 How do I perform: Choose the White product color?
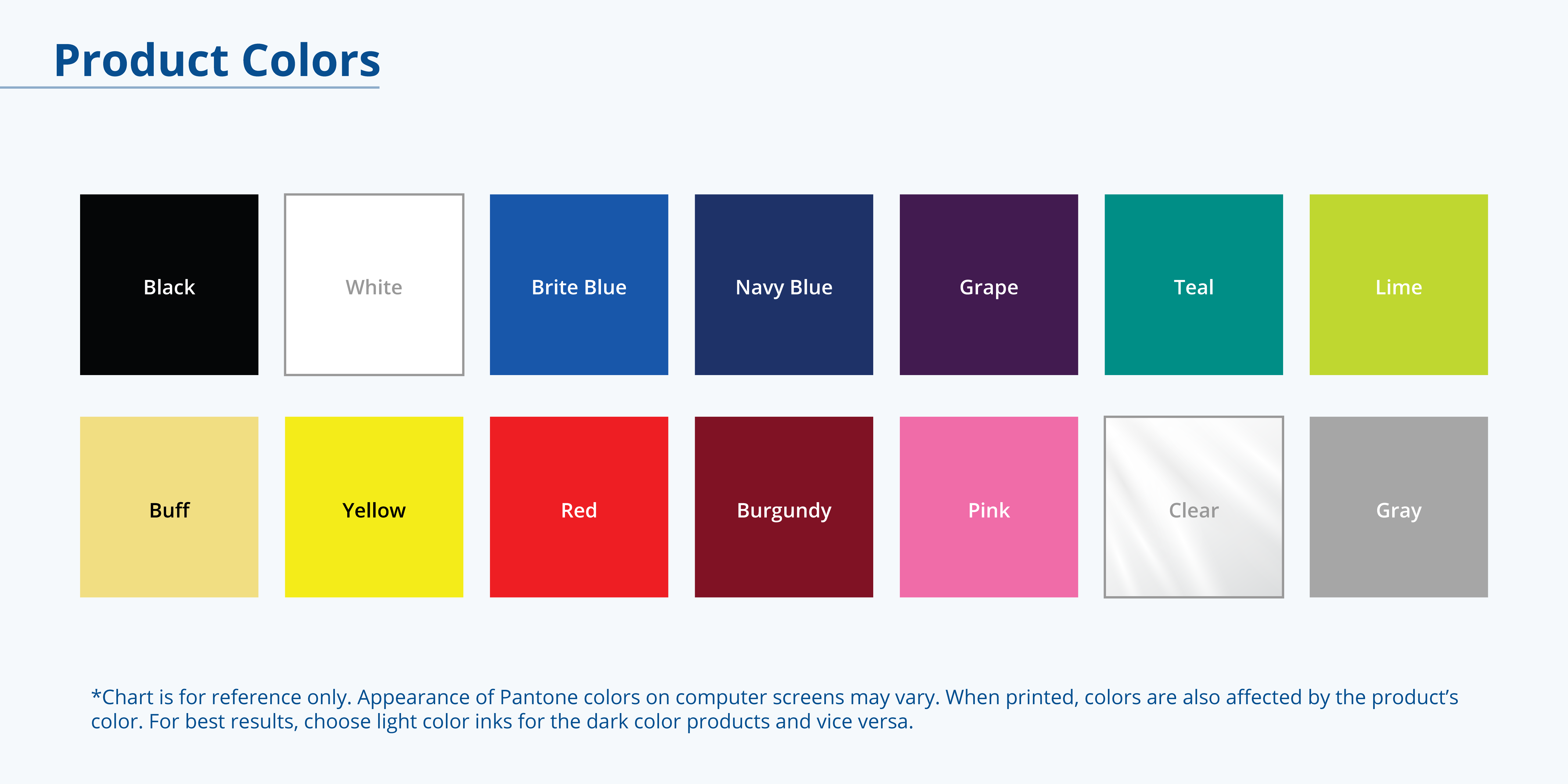point(374,284)
